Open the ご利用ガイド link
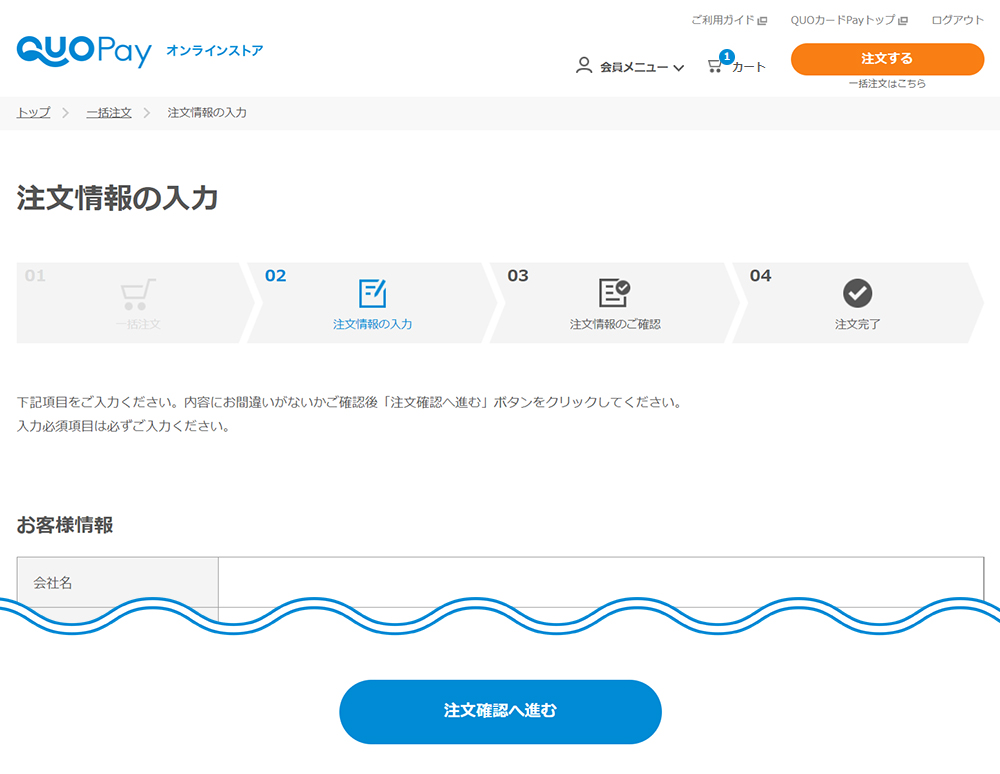1000x774 pixels. point(722,20)
